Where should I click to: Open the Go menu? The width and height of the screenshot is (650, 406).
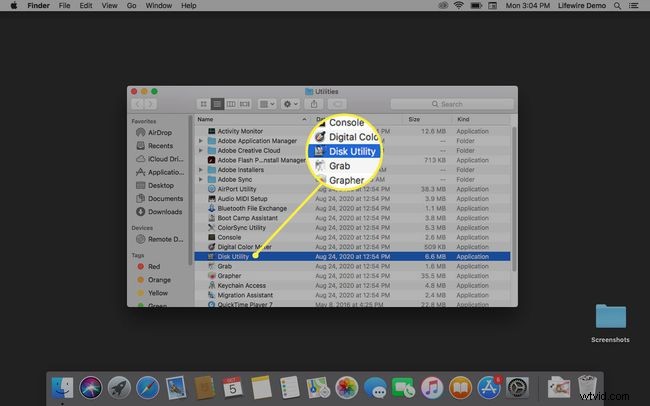coord(131,5)
